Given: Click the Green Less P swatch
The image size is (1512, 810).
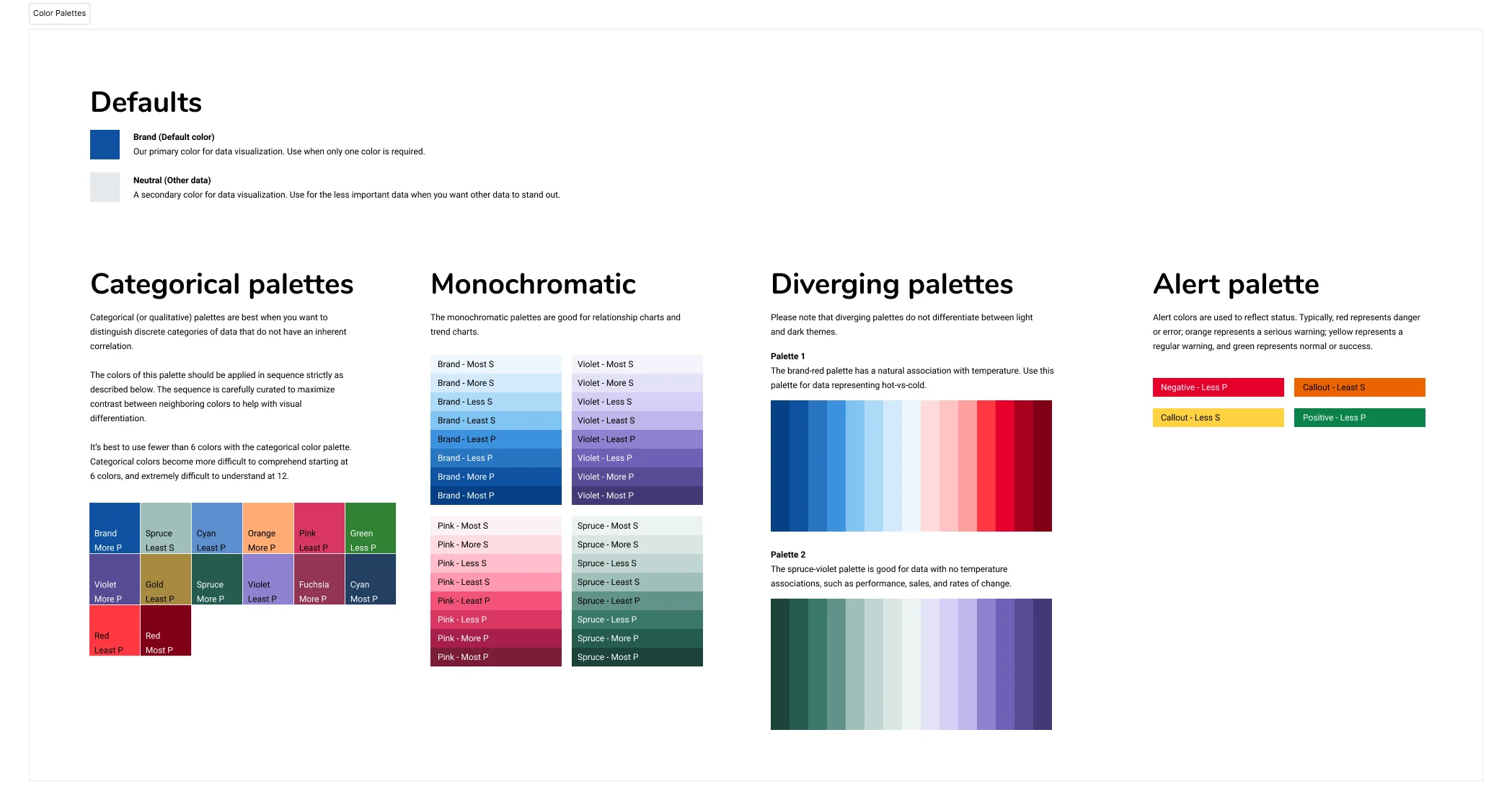Looking at the screenshot, I should coord(369,527).
